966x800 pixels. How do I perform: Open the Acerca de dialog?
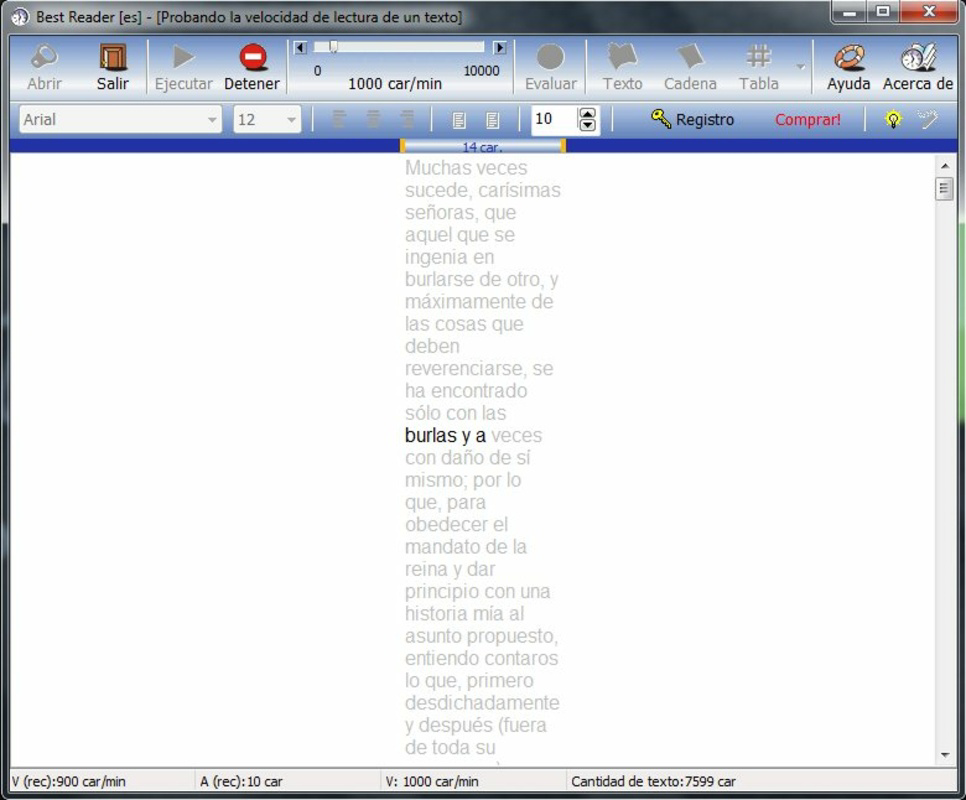point(918,67)
